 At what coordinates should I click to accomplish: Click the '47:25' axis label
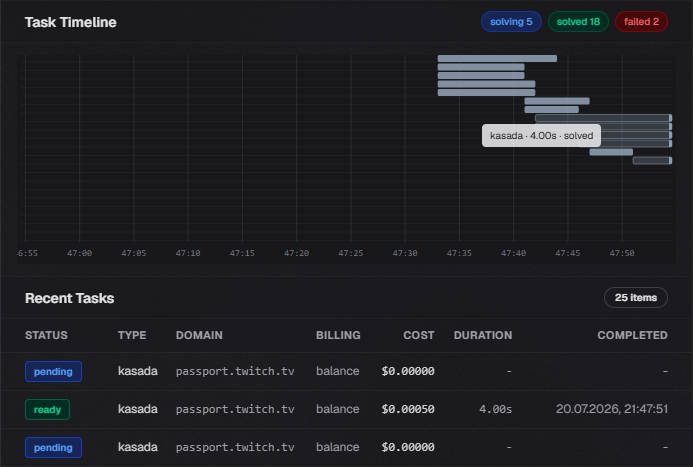pos(351,253)
